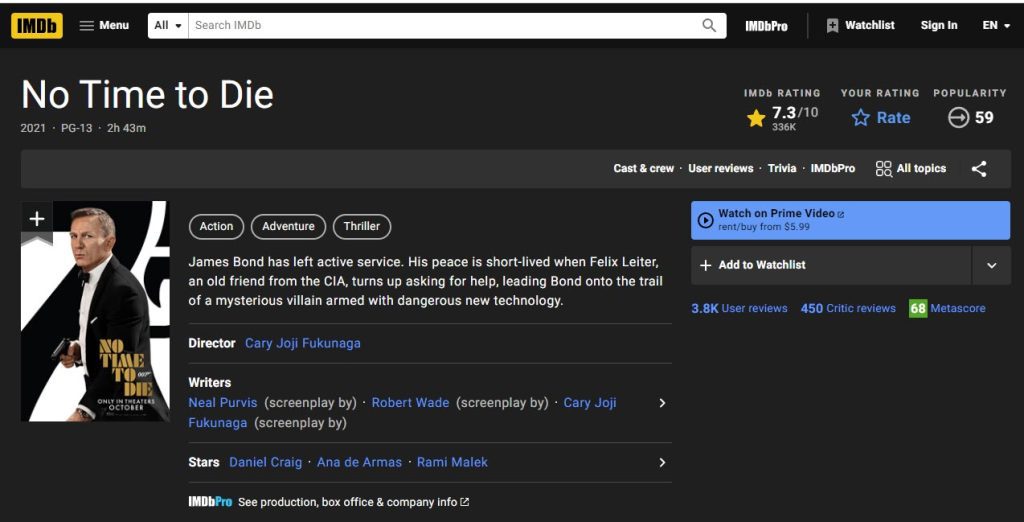Click the Sign In button

(938, 25)
